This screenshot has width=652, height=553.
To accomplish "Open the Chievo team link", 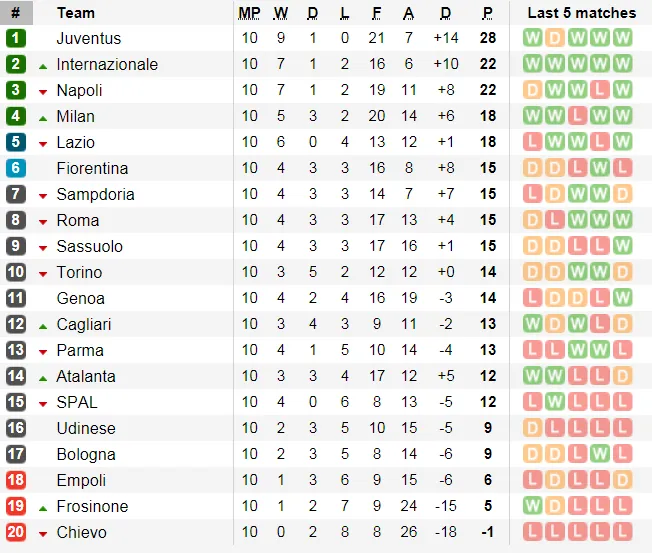I will pos(81,532).
